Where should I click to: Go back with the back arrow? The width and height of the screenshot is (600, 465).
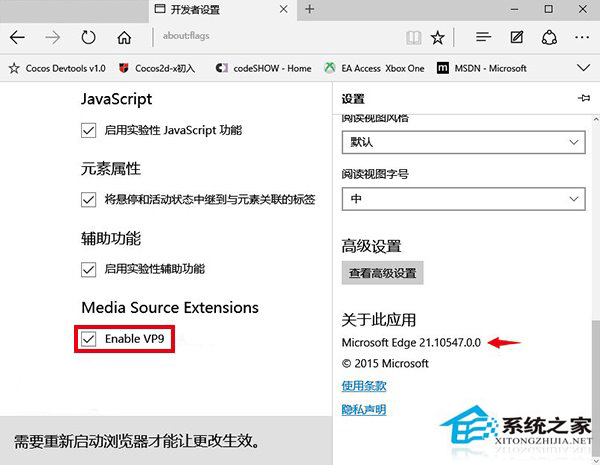(17, 38)
